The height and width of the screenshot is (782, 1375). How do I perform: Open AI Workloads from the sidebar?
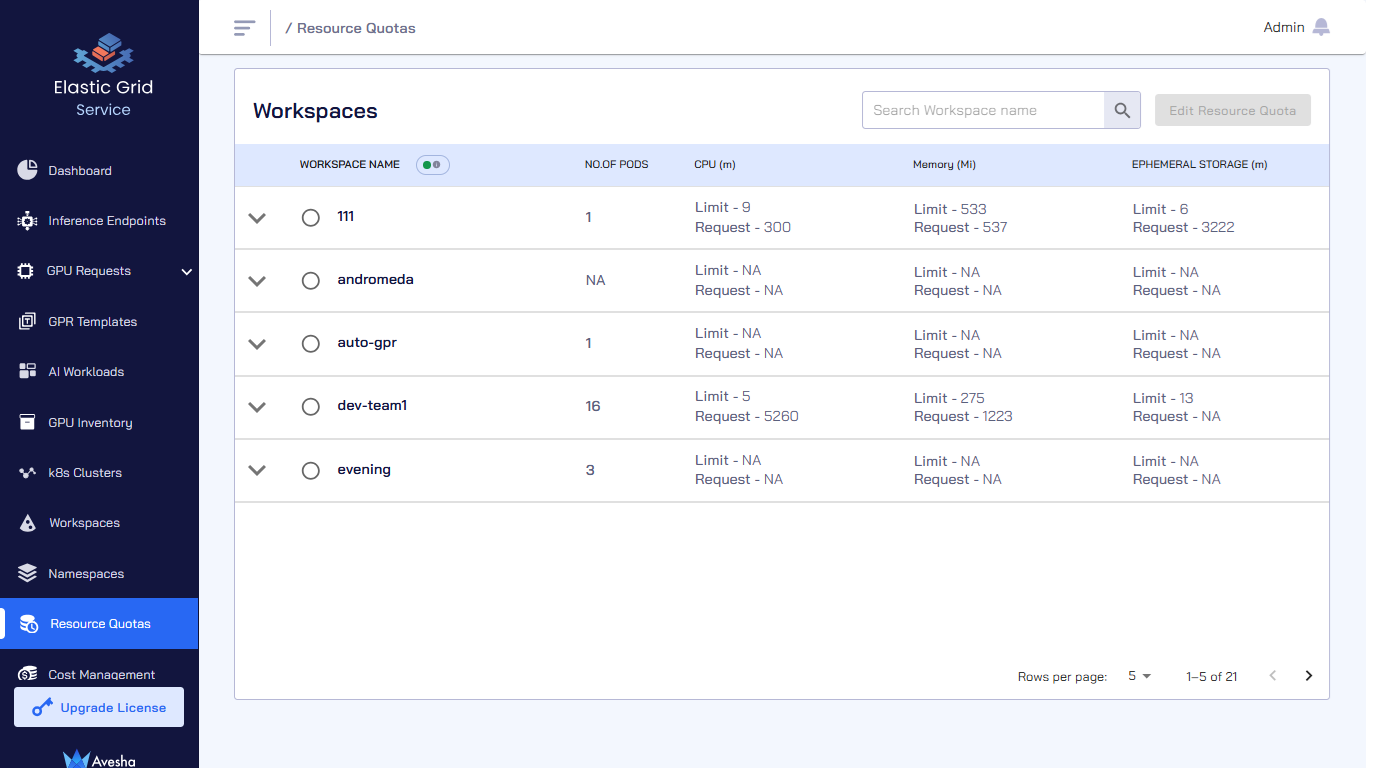coord(86,372)
